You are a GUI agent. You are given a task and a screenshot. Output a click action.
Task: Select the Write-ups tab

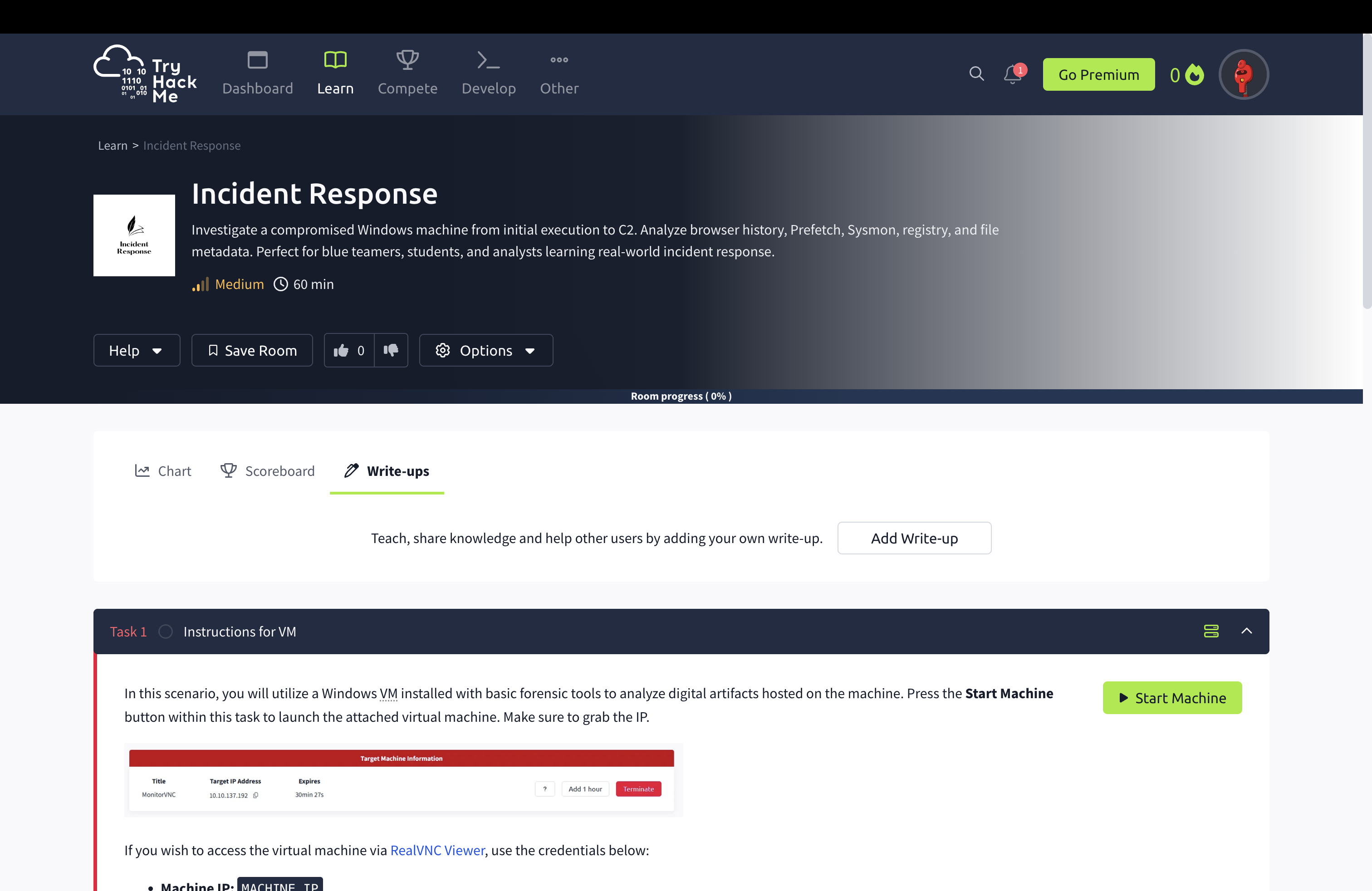point(386,471)
